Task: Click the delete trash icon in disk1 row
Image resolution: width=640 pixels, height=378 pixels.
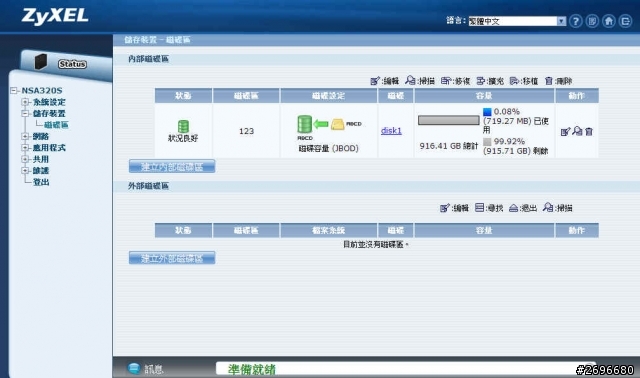Action: (x=589, y=131)
